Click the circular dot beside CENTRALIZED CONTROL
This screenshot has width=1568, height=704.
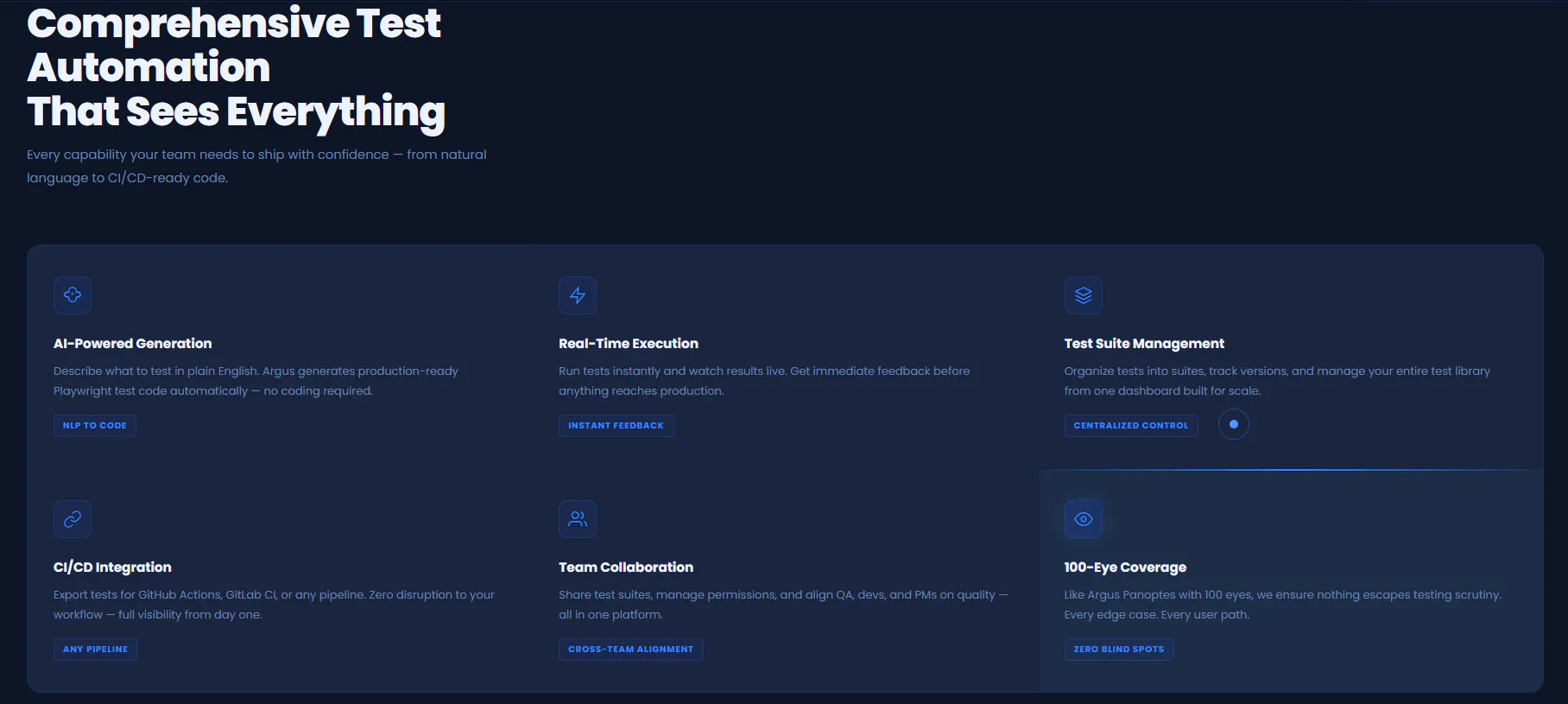point(1234,424)
